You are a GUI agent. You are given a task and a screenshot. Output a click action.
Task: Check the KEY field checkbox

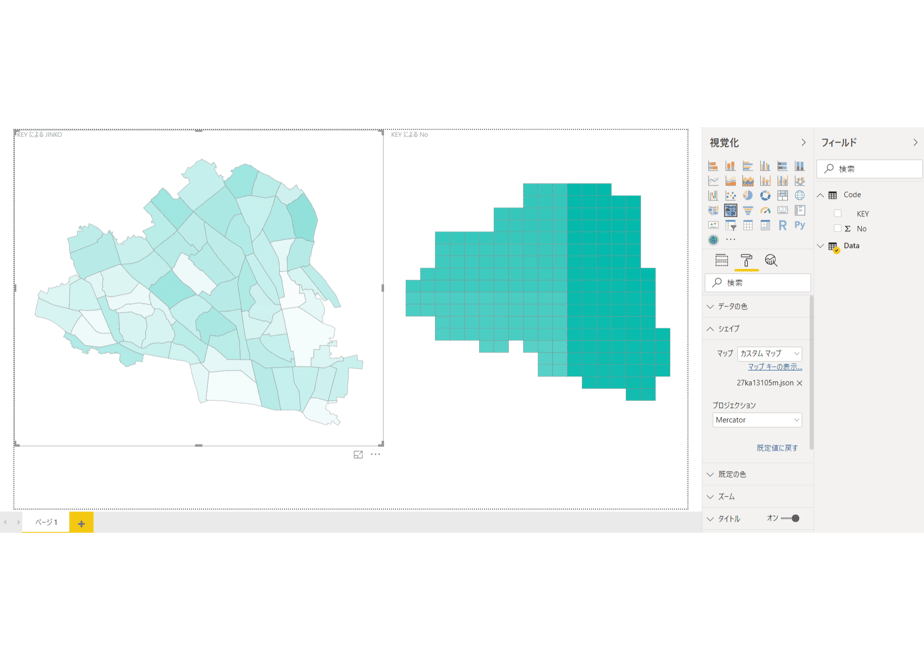(837, 213)
